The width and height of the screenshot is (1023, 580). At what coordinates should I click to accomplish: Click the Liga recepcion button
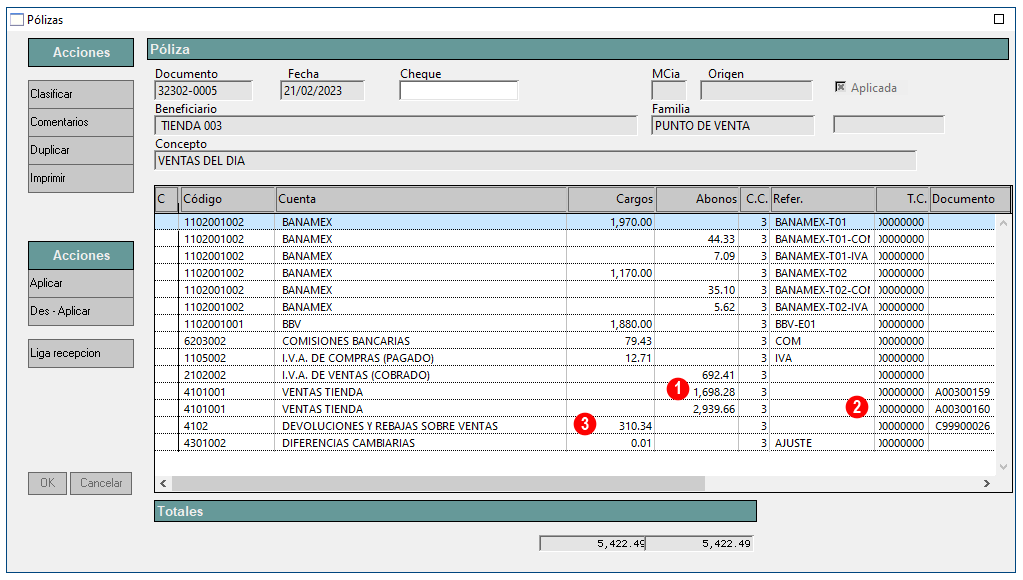pyautogui.click(x=81, y=353)
